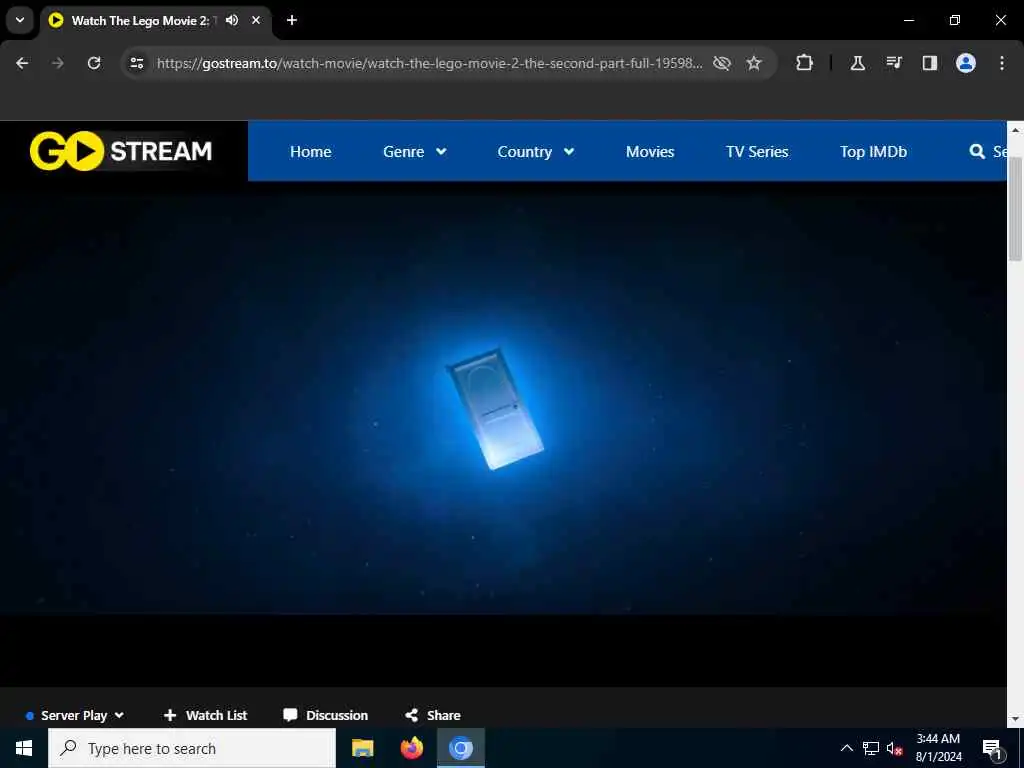This screenshot has width=1024, height=768.
Task: Click the share network icon
Action: tap(411, 715)
